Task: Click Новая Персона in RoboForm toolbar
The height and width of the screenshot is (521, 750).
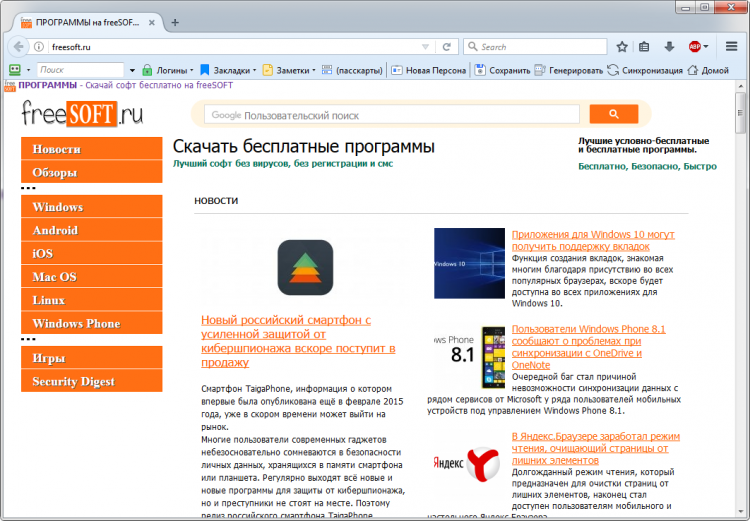Action: (429, 70)
